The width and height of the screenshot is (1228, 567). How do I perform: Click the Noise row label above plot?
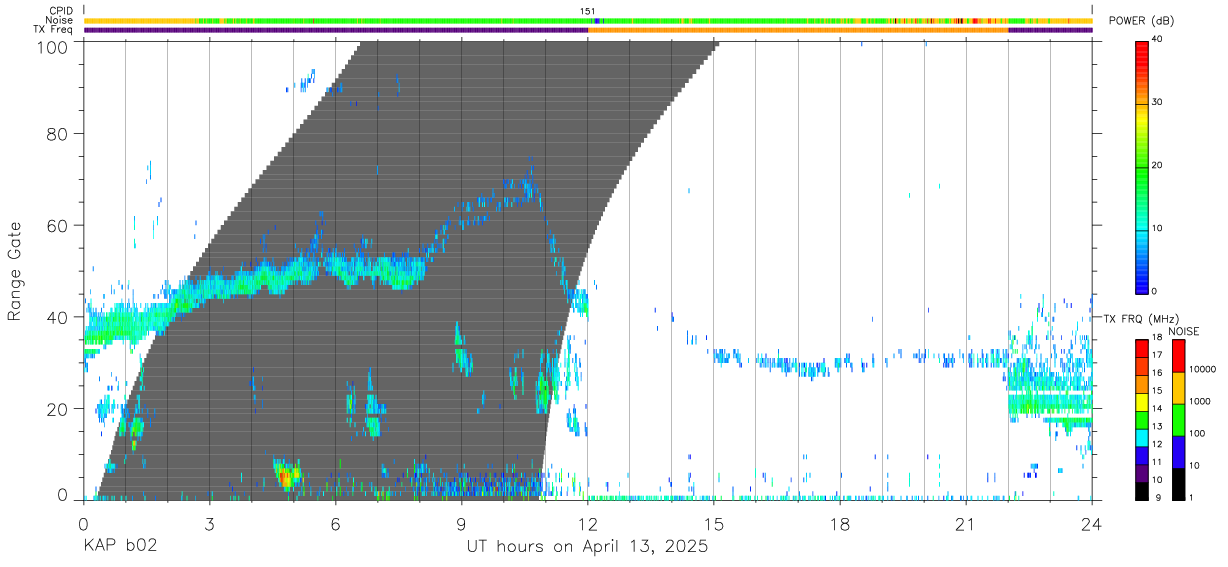click(60, 20)
